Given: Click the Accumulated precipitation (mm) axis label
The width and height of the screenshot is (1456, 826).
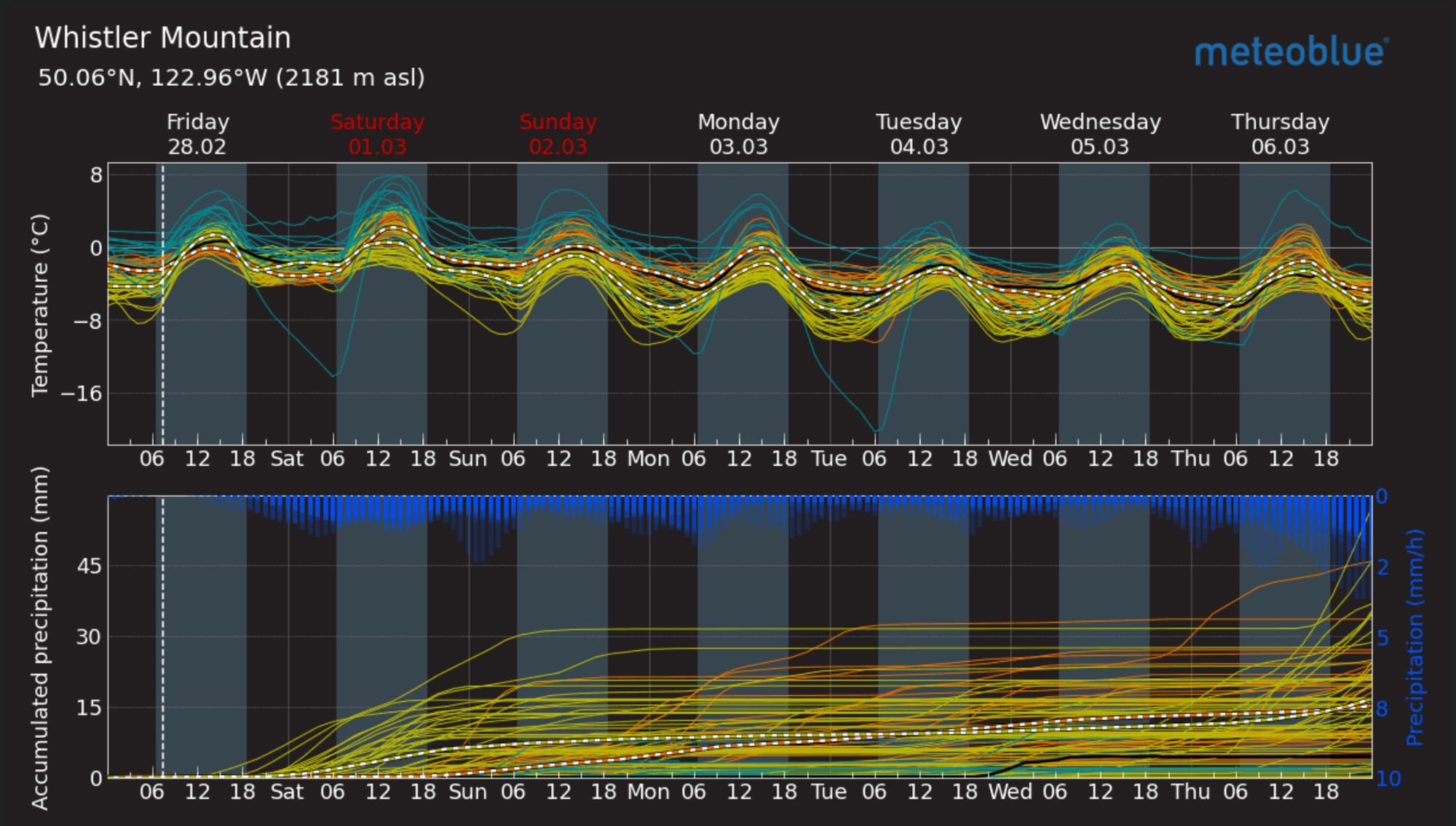Looking at the screenshot, I should 40,637.
